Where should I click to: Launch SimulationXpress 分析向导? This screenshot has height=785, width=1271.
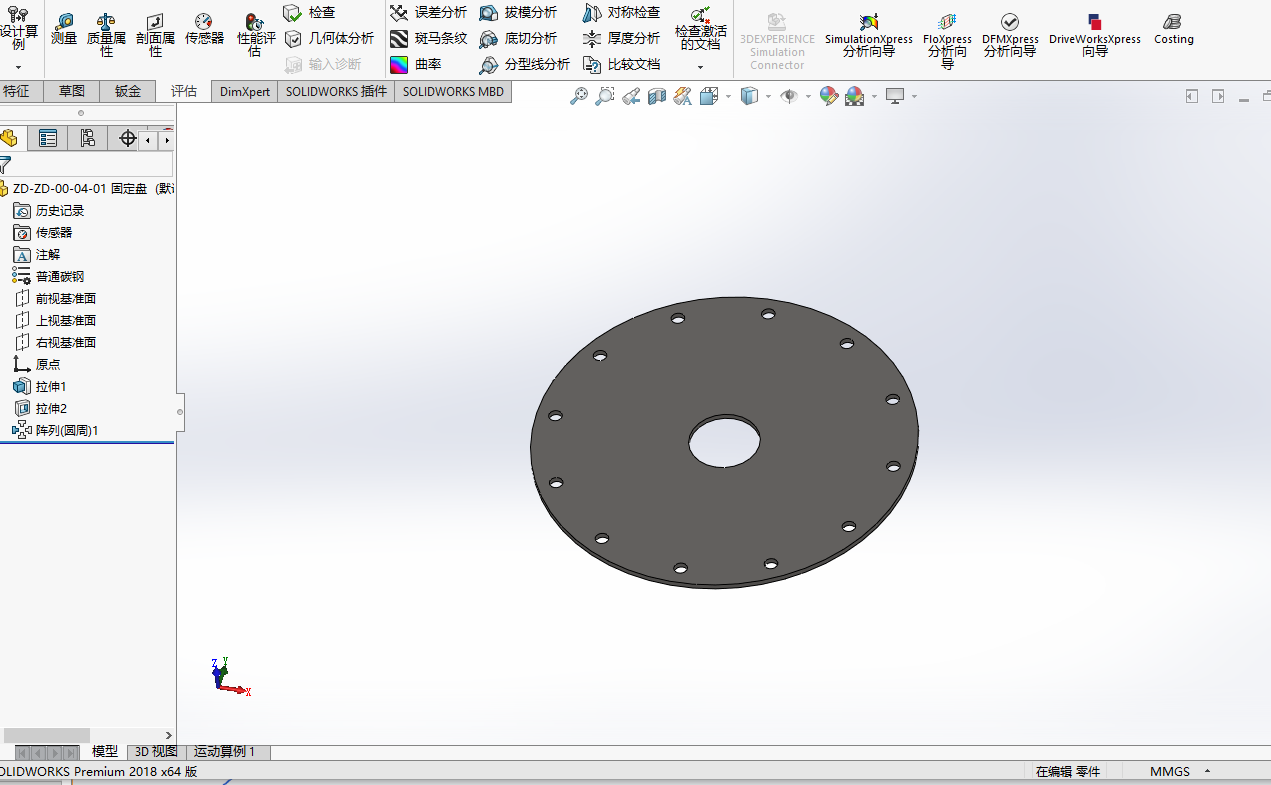[868, 36]
